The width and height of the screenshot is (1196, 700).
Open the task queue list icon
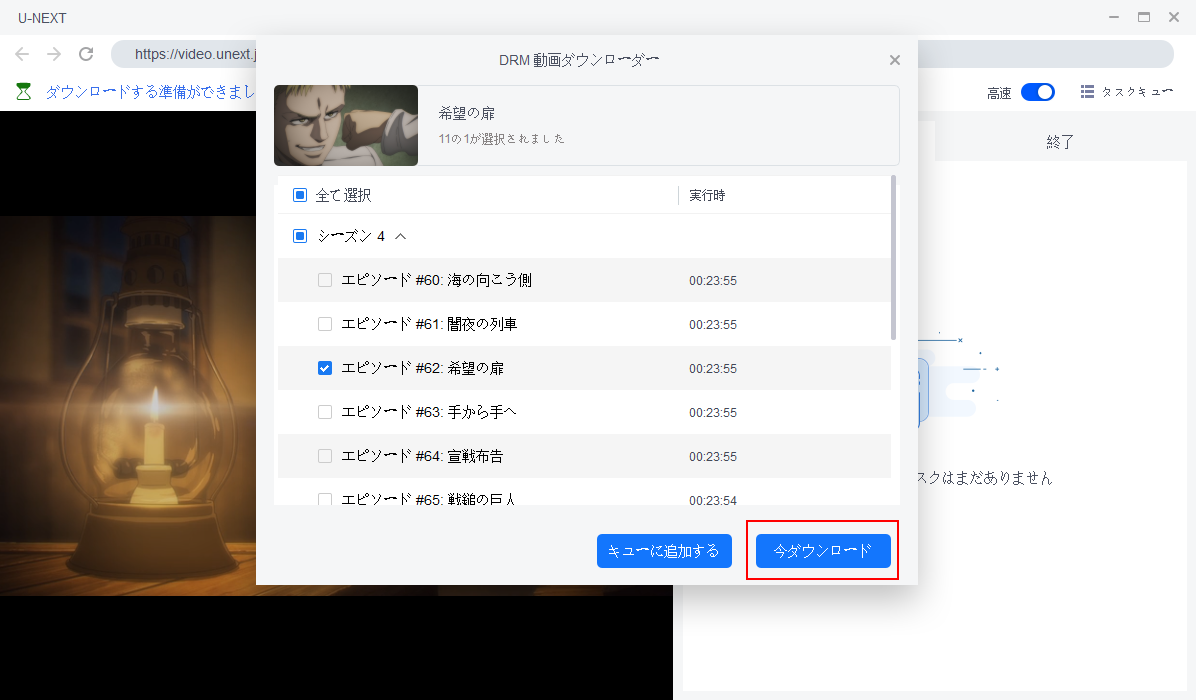pos(1087,92)
